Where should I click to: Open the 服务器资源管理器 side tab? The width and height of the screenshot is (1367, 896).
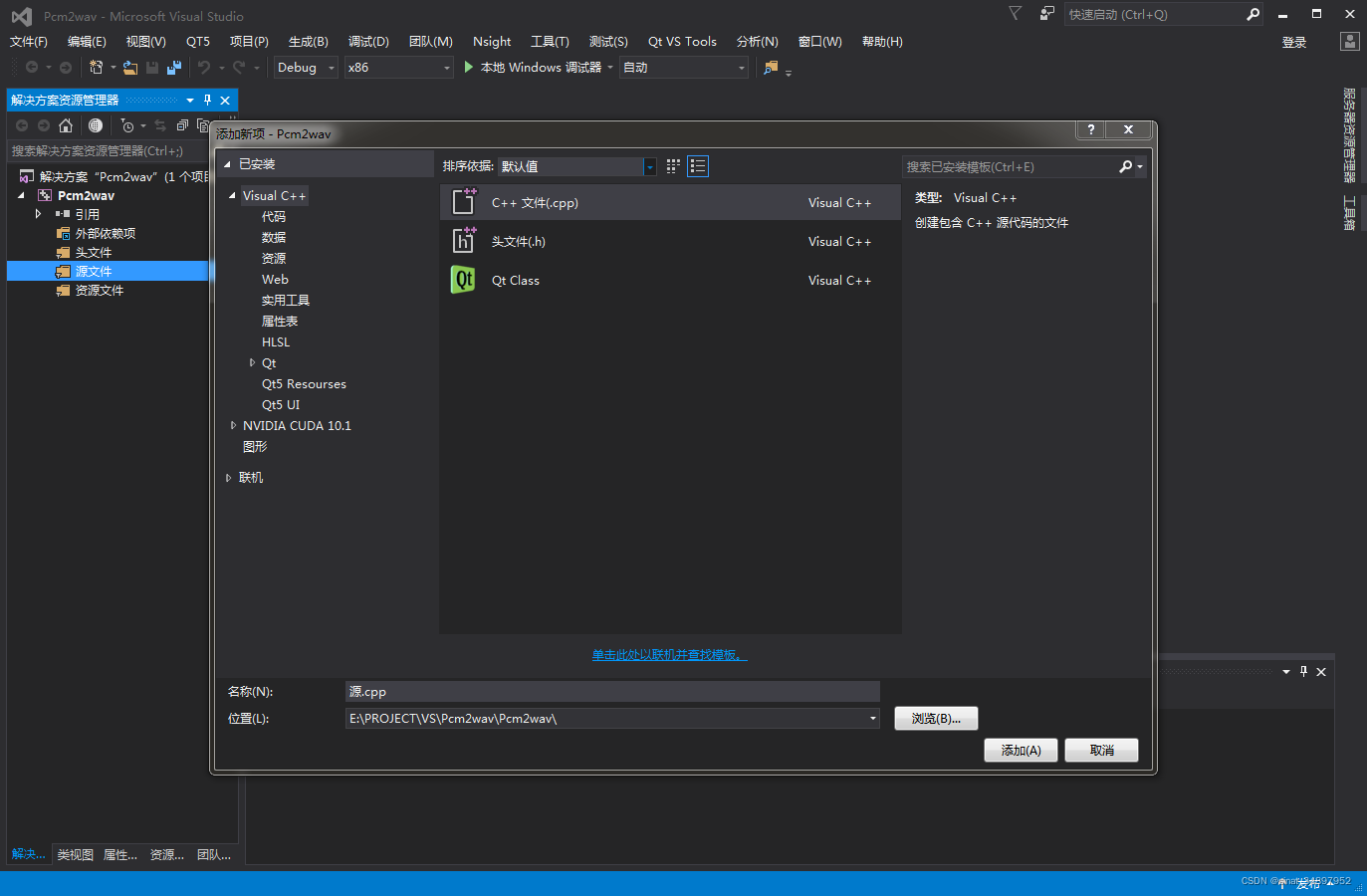(x=1349, y=135)
